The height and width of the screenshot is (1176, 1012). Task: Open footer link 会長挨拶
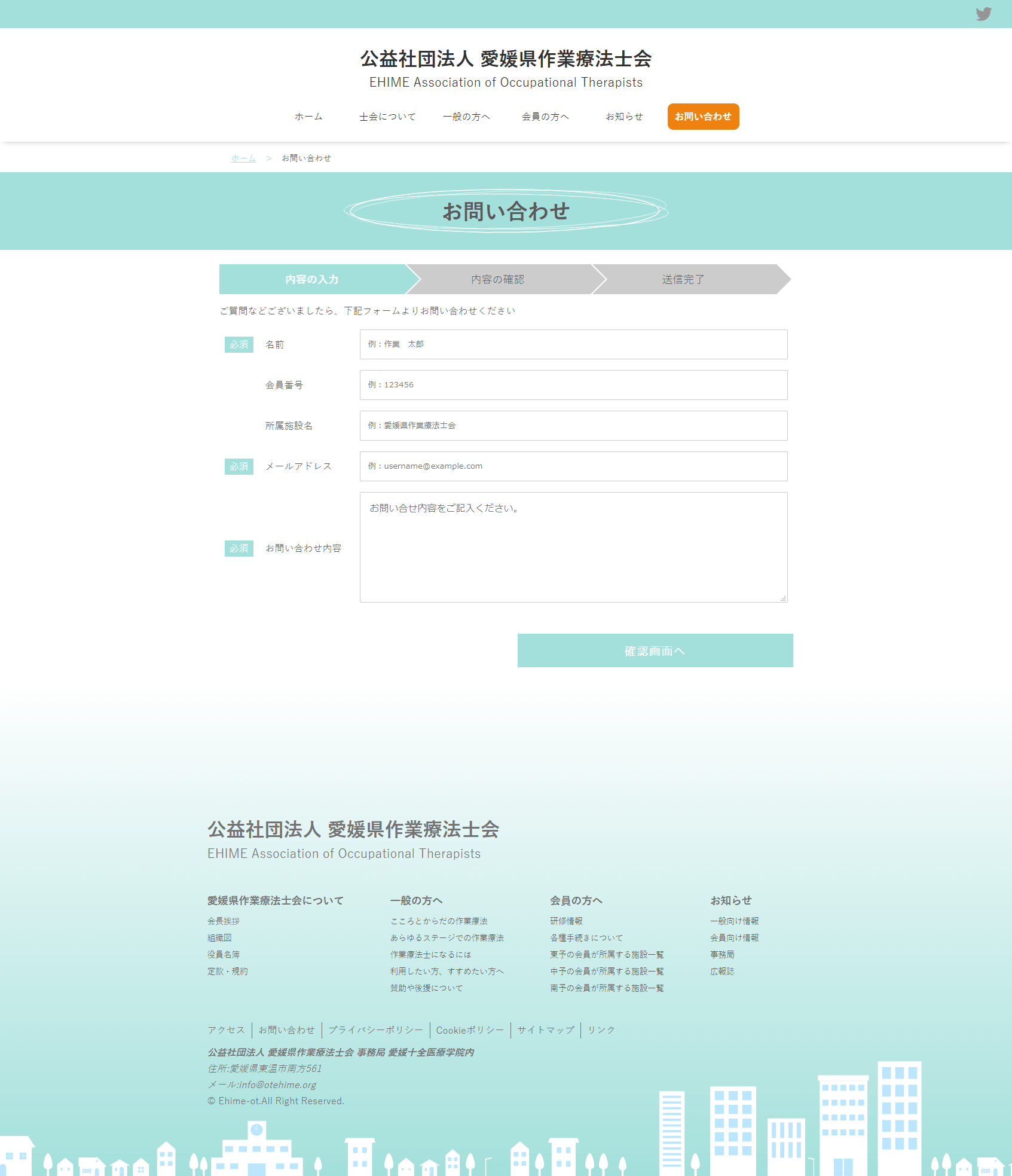point(224,921)
